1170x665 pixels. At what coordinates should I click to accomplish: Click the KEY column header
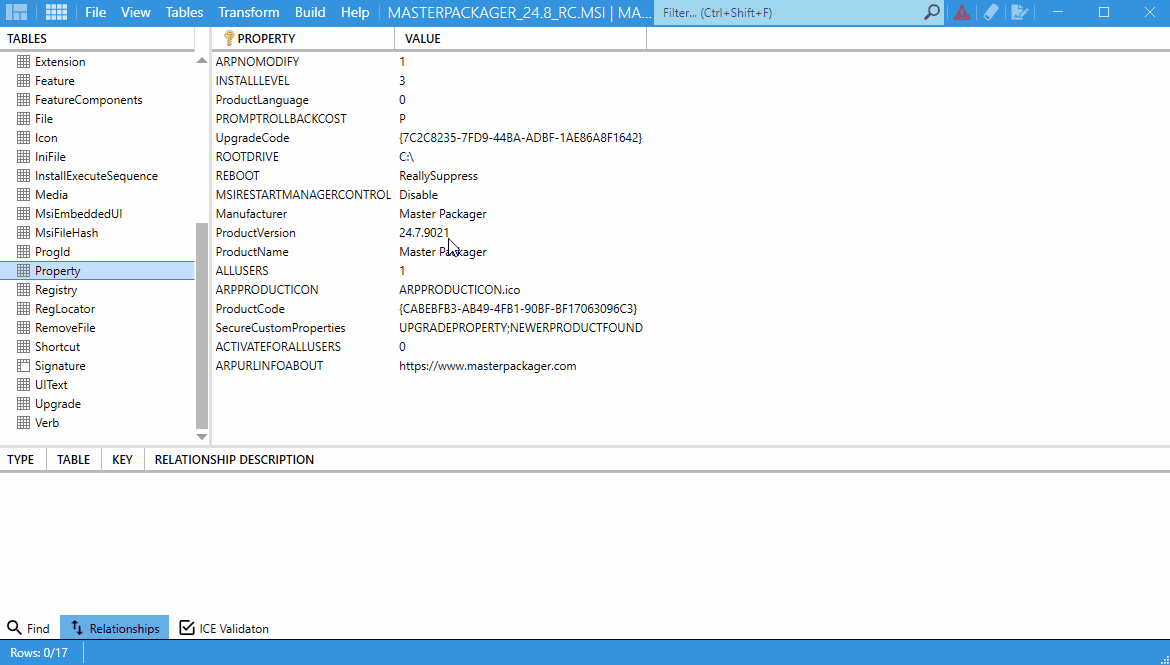(122, 460)
